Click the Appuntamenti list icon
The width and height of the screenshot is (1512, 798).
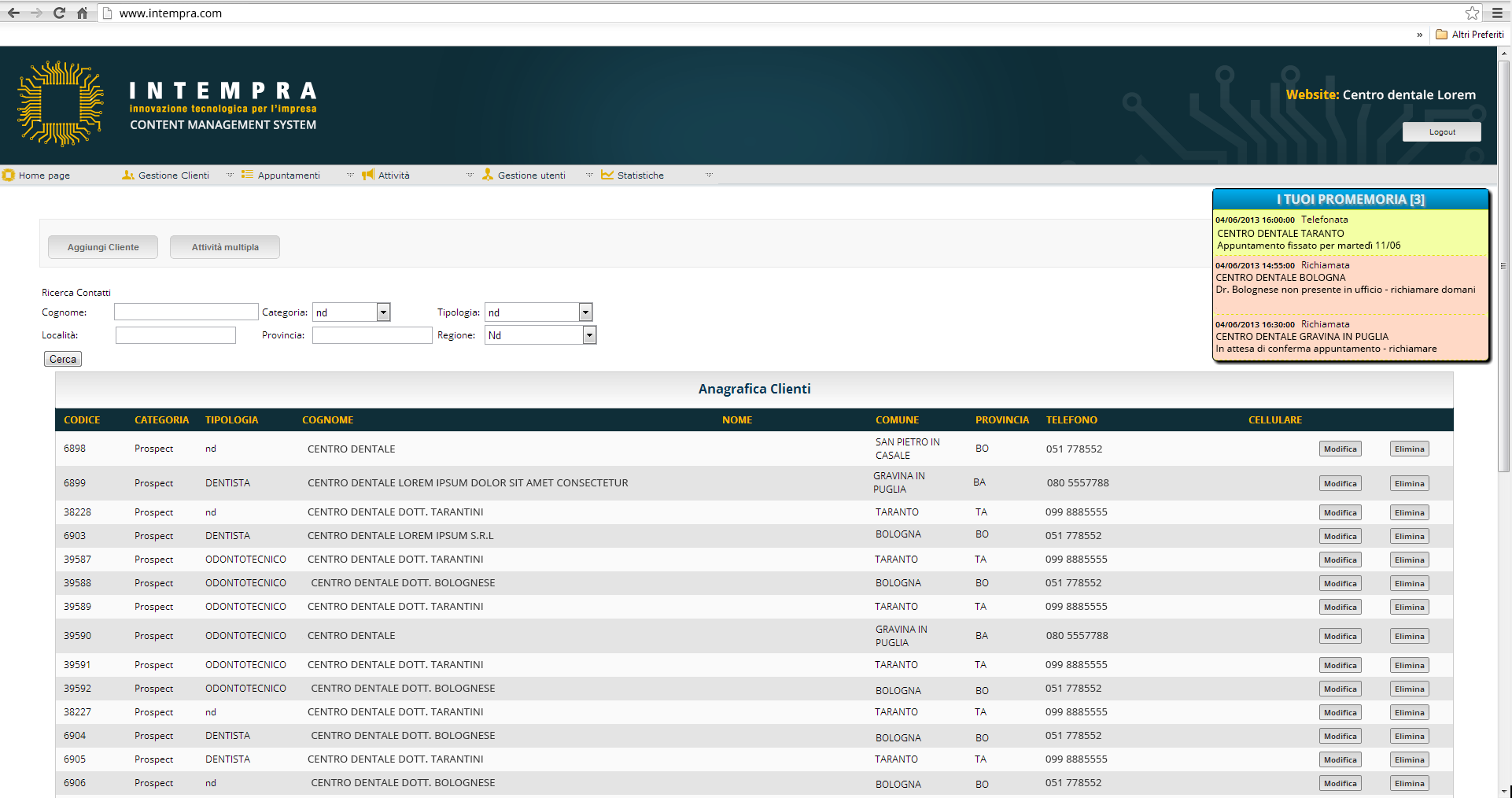[x=247, y=175]
